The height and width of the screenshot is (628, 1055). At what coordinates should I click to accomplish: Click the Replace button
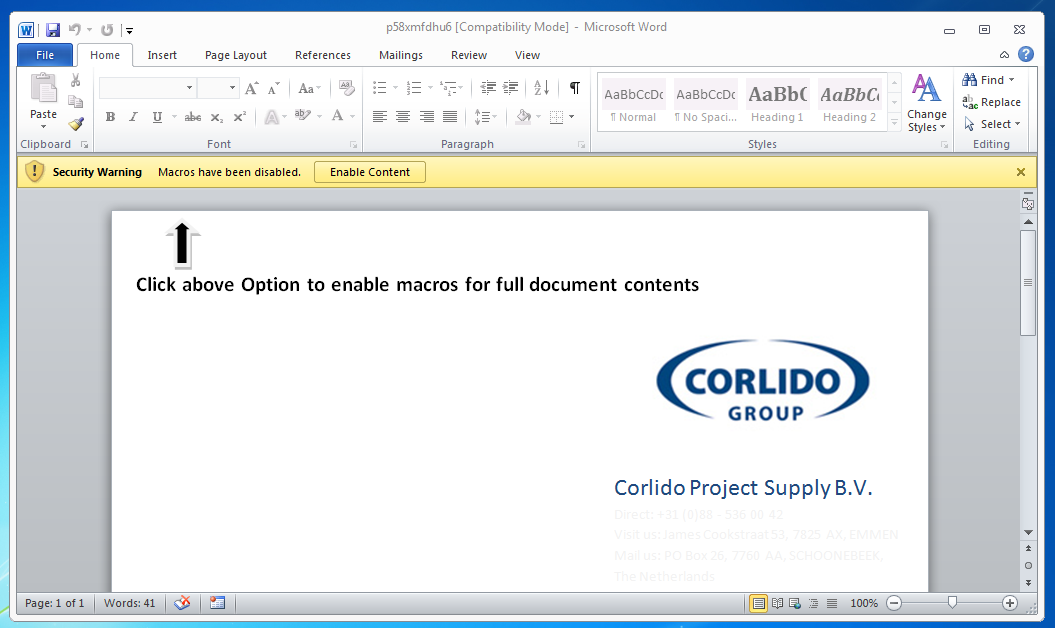(x=992, y=102)
